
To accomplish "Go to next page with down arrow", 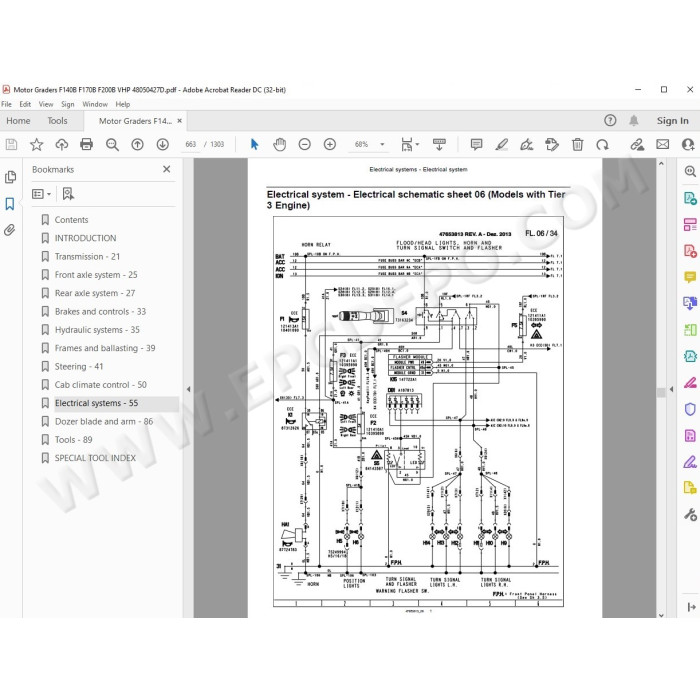I will [x=162, y=144].
